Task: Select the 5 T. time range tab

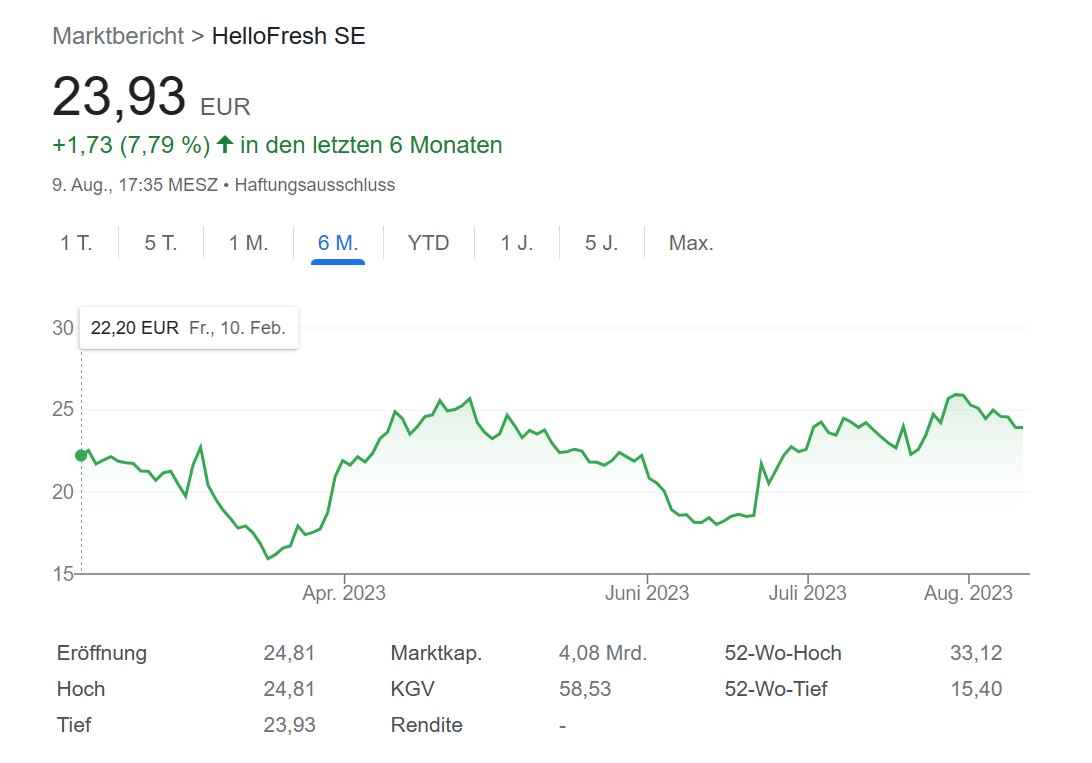Action: [161, 243]
